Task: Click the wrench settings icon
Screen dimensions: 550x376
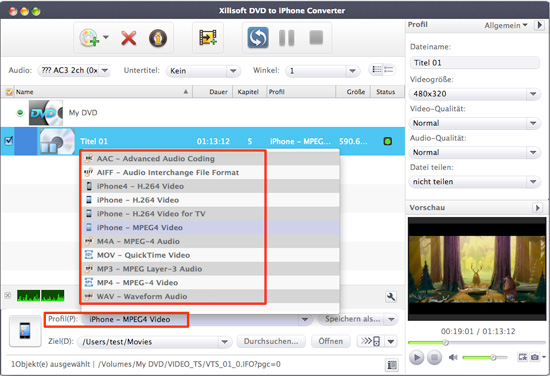Action: pyautogui.click(x=391, y=297)
